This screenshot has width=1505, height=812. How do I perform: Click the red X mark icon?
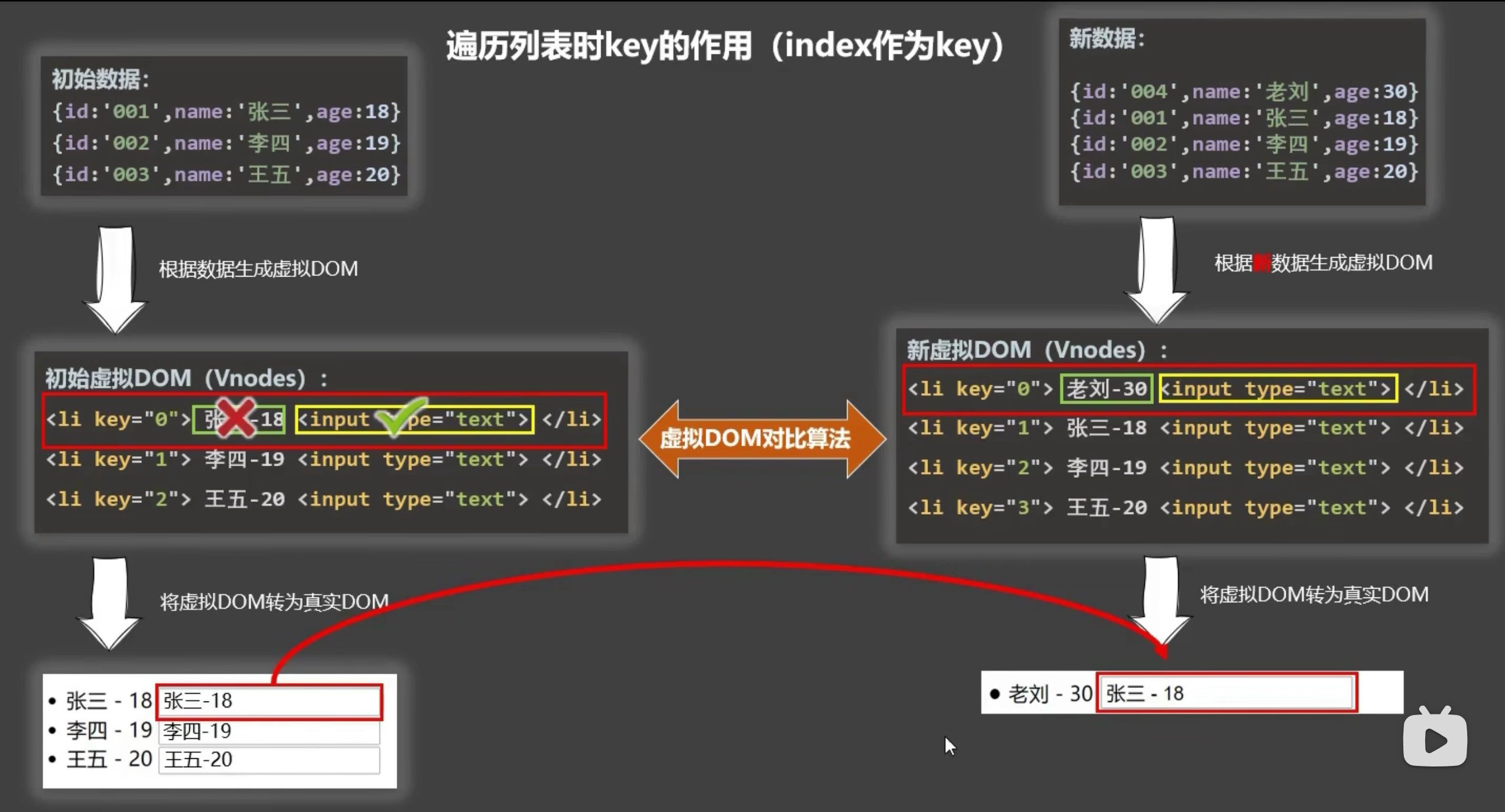[235, 417]
